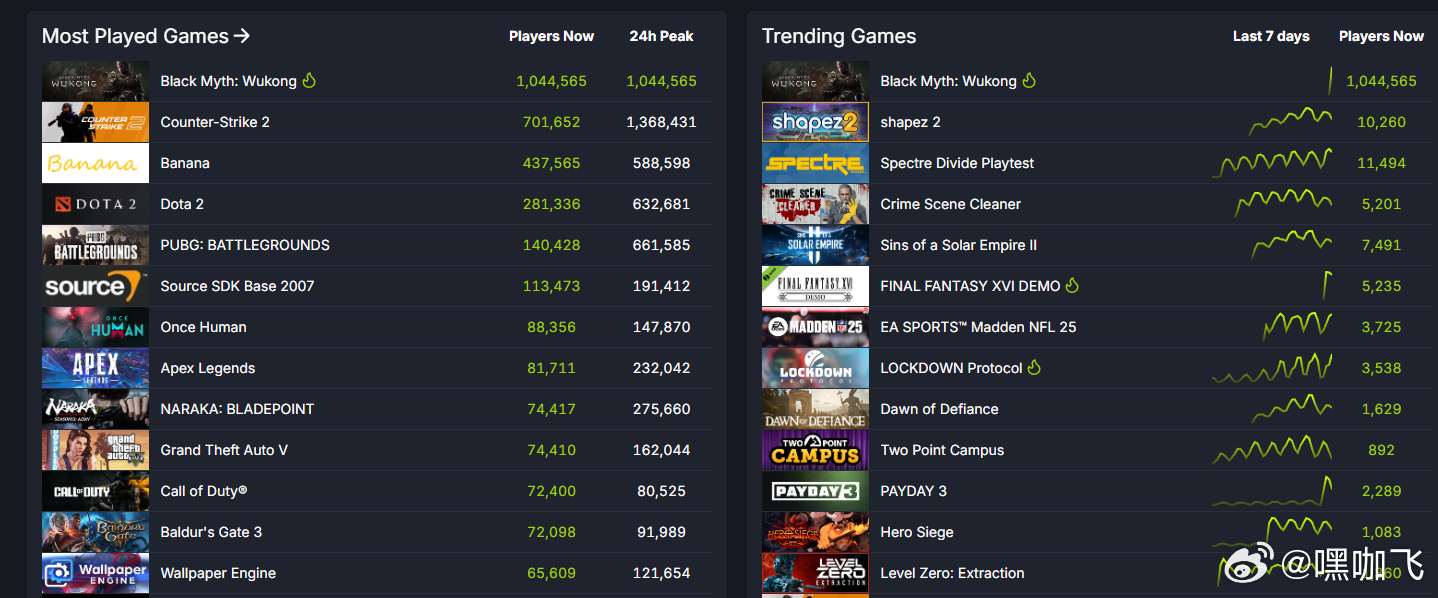Click NARAKA: BLADEPOINT's 24h peak value 275,660
1438x598 pixels.
(661, 409)
